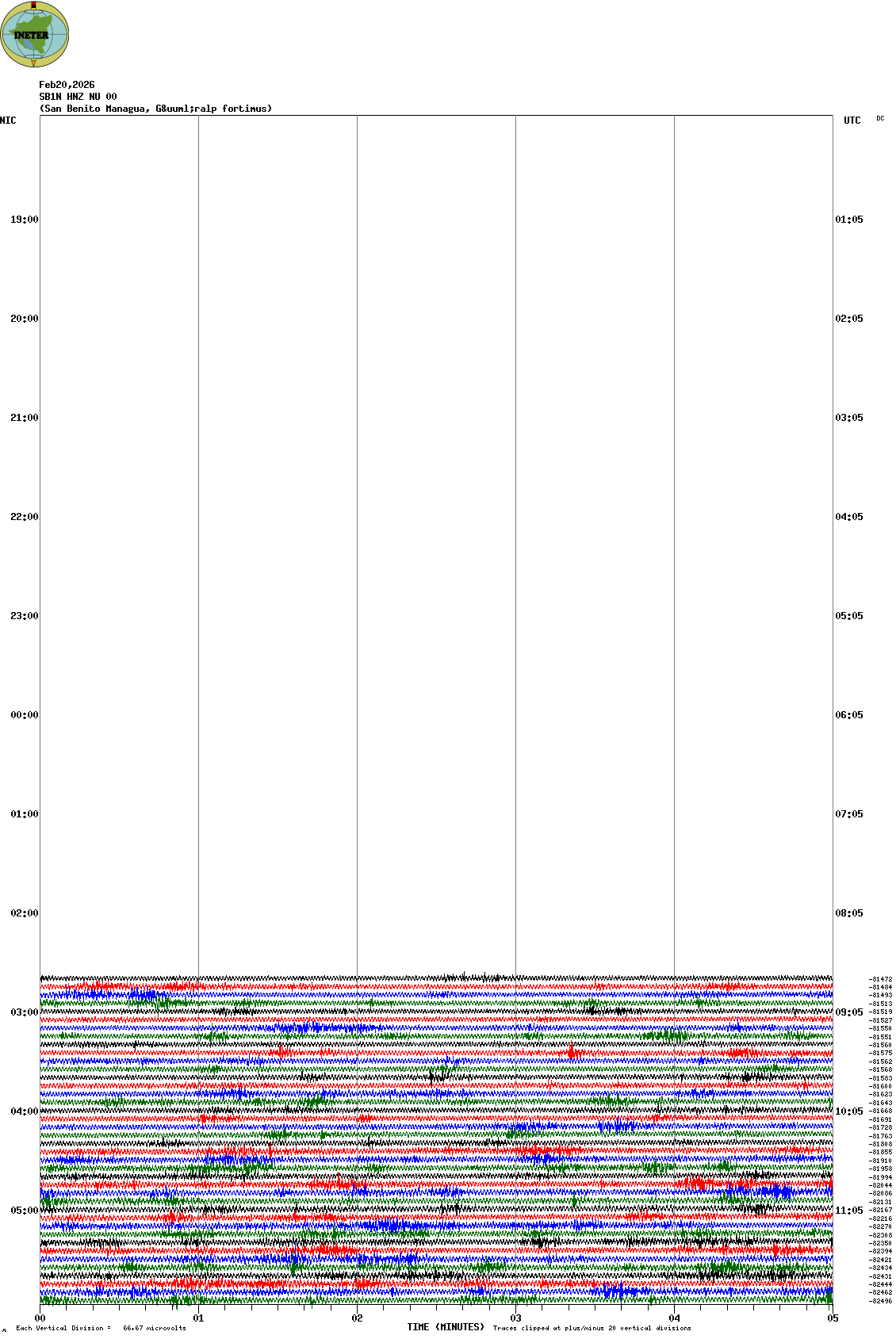Viewport: 896px width, 1339px height.
Task: Click the Each Vertical Division scale note
Action: [101, 1328]
